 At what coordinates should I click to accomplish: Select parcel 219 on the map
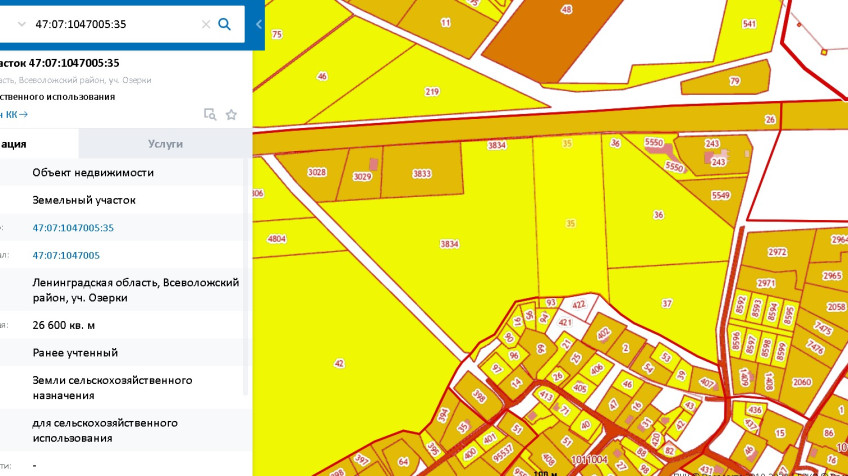pos(432,92)
